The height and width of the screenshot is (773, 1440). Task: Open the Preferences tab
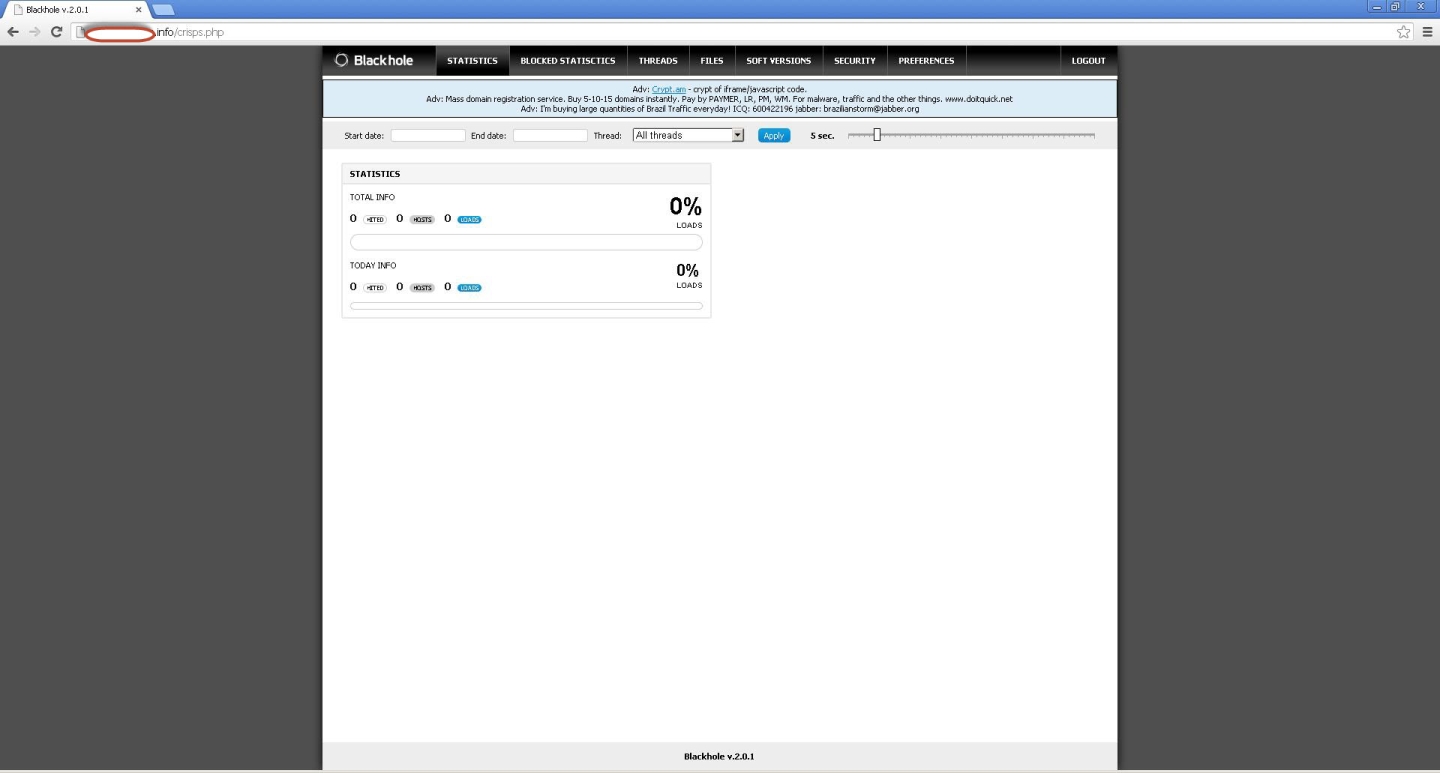pos(926,61)
